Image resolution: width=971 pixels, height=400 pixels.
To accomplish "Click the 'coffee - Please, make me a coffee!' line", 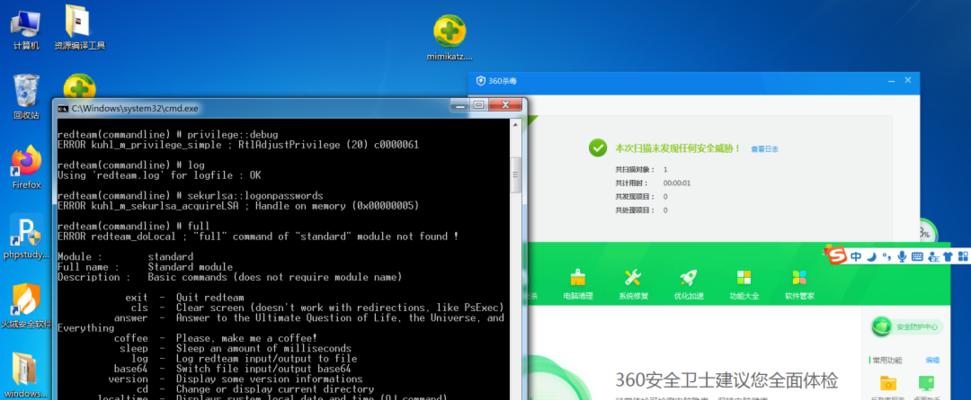I will point(216,338).
